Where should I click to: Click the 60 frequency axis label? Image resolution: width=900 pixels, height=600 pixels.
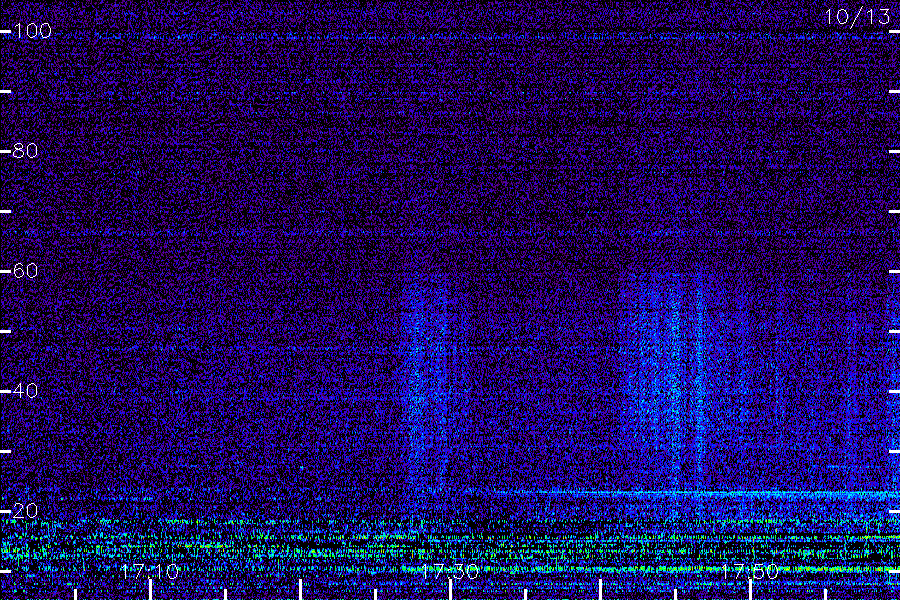tap(25, 271)
